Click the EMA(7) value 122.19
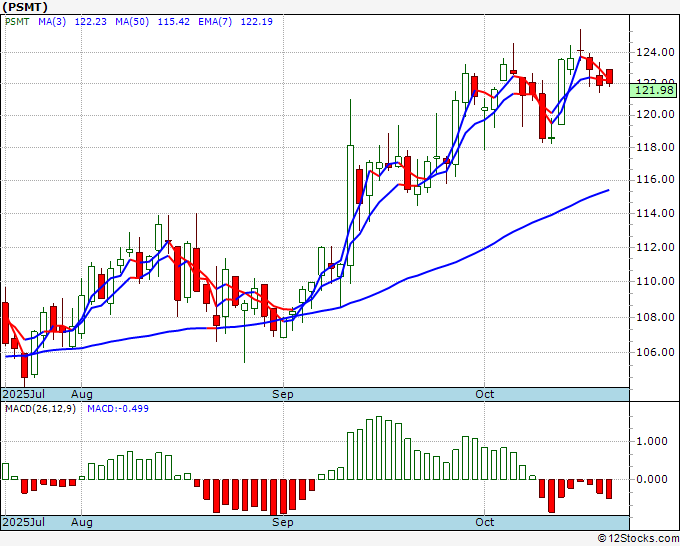680x546 pixels. (257, 22)
